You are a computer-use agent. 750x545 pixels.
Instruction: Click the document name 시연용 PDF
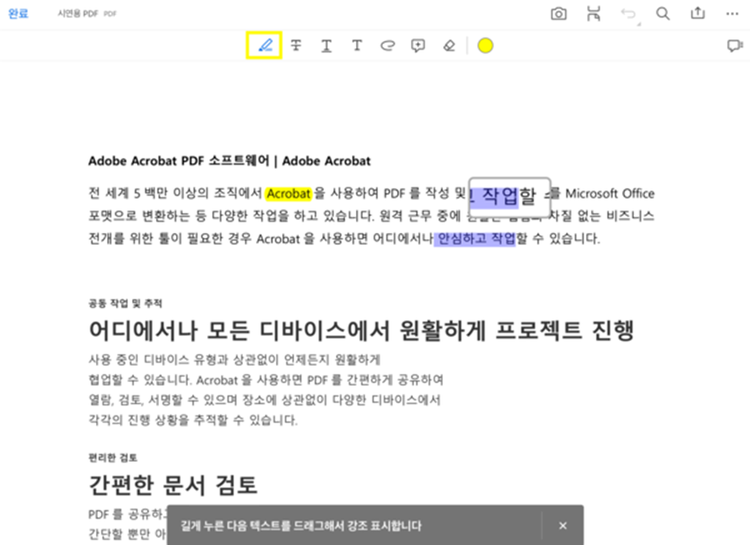click(78, 13)
